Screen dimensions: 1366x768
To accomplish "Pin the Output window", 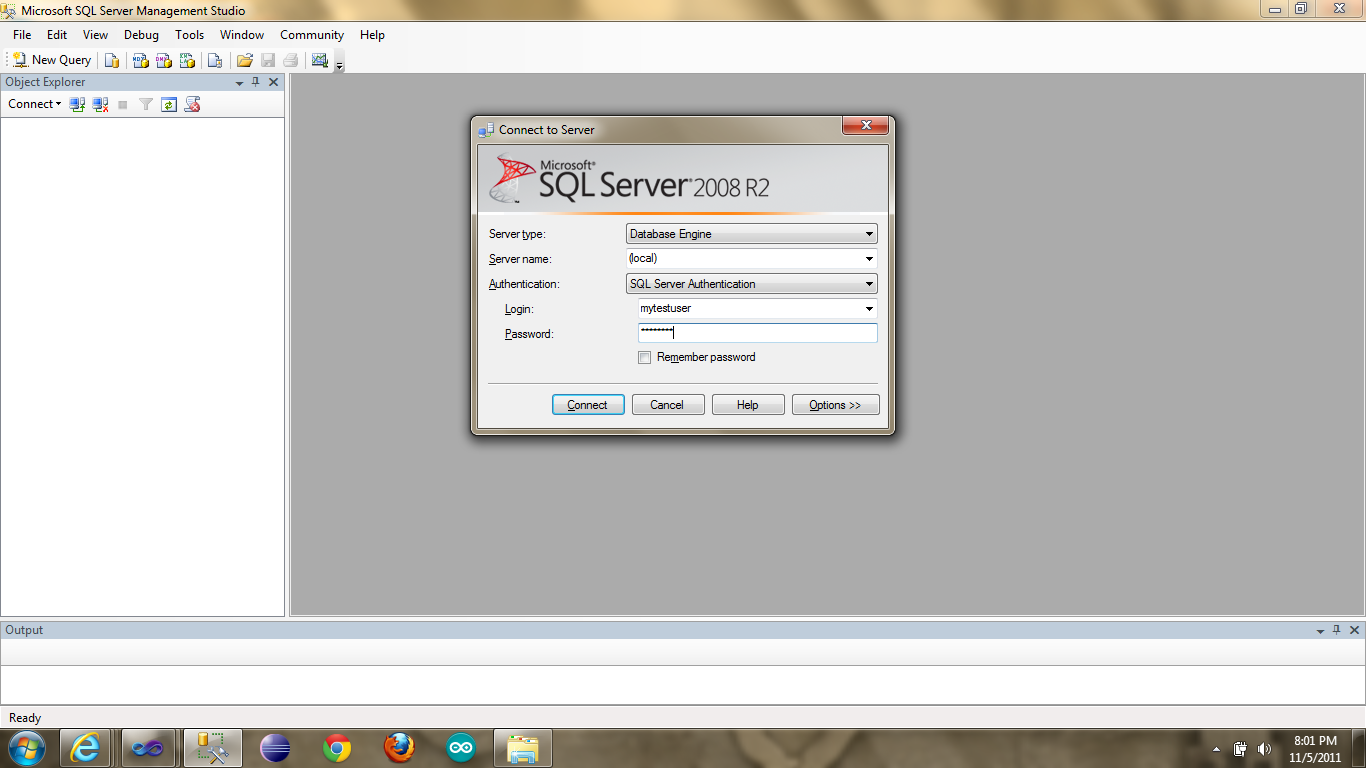I will click(1336, 630).
